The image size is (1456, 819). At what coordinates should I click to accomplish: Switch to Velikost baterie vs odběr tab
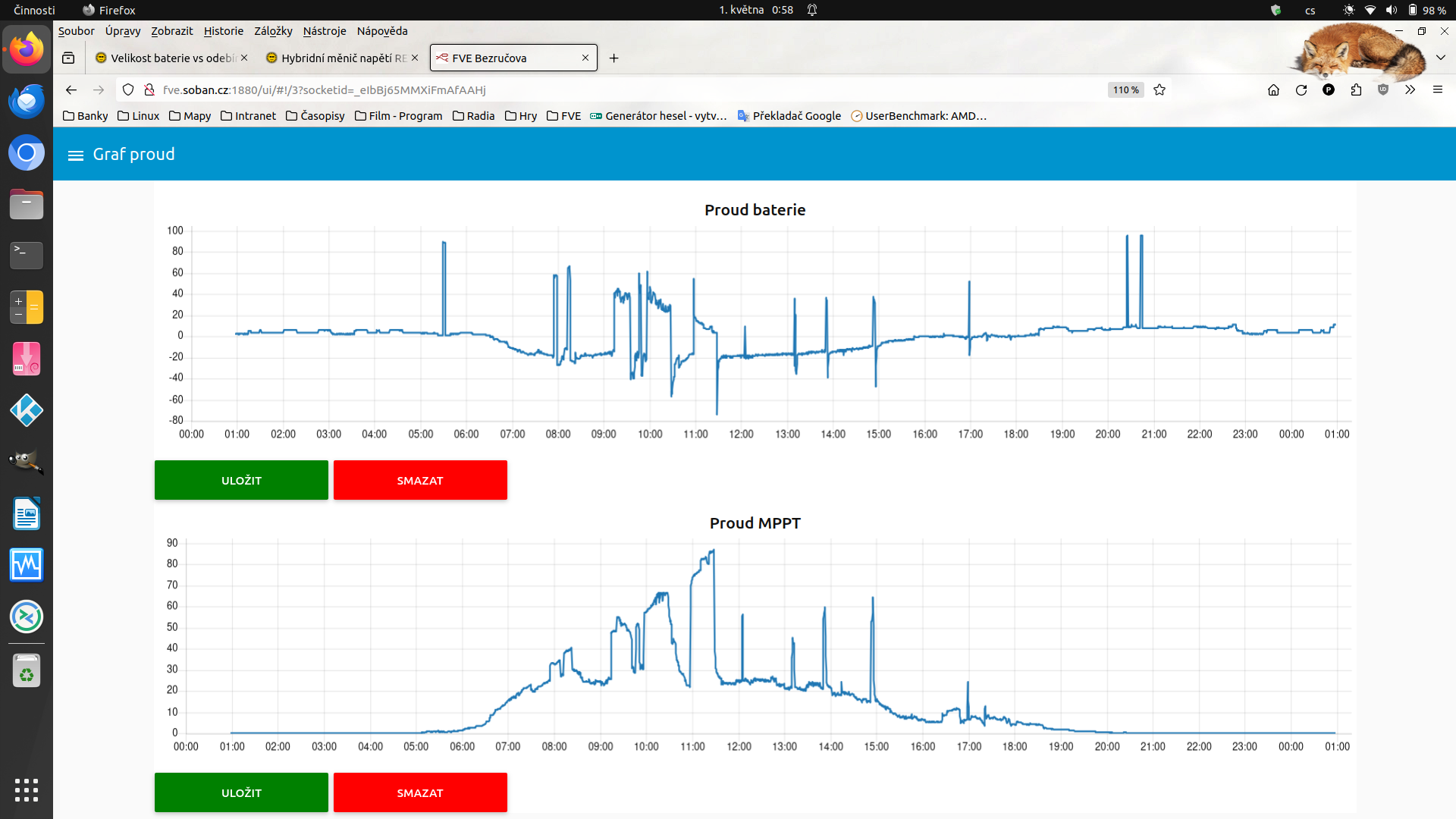[x=172, y=58]
